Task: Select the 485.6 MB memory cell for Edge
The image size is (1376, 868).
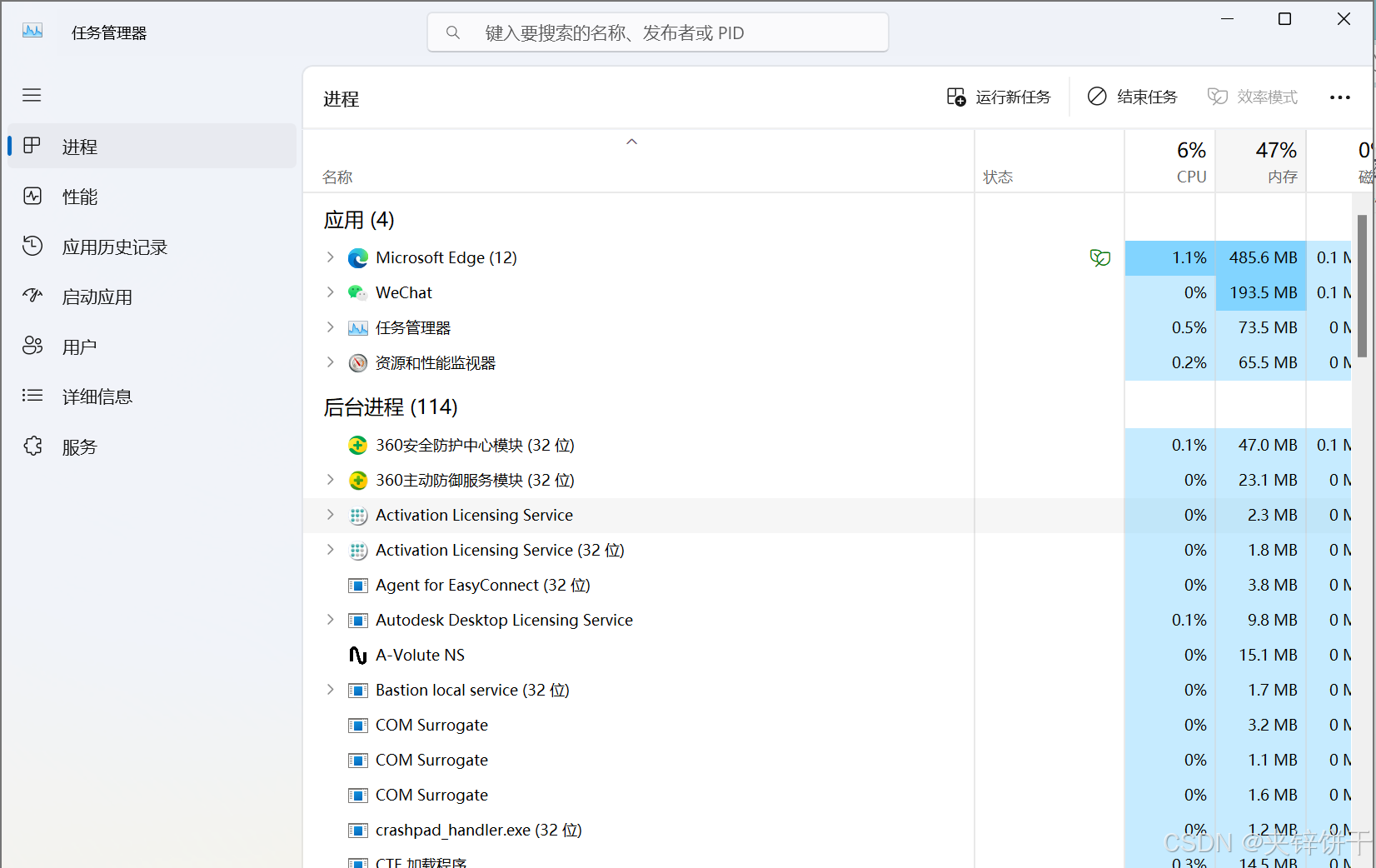Action: point(1261,258)
